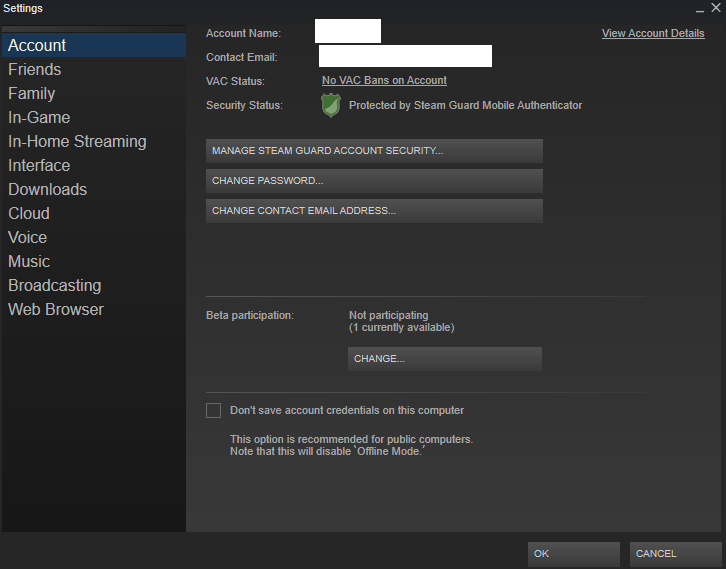Click the 'Beta participation:' label

point(250,315)
